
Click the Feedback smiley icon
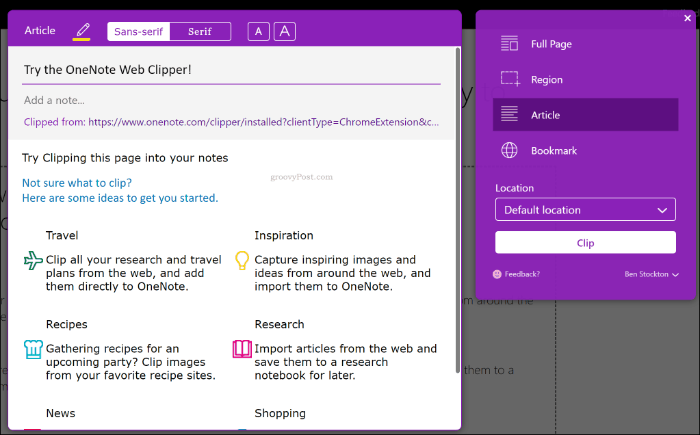point(497,274)
